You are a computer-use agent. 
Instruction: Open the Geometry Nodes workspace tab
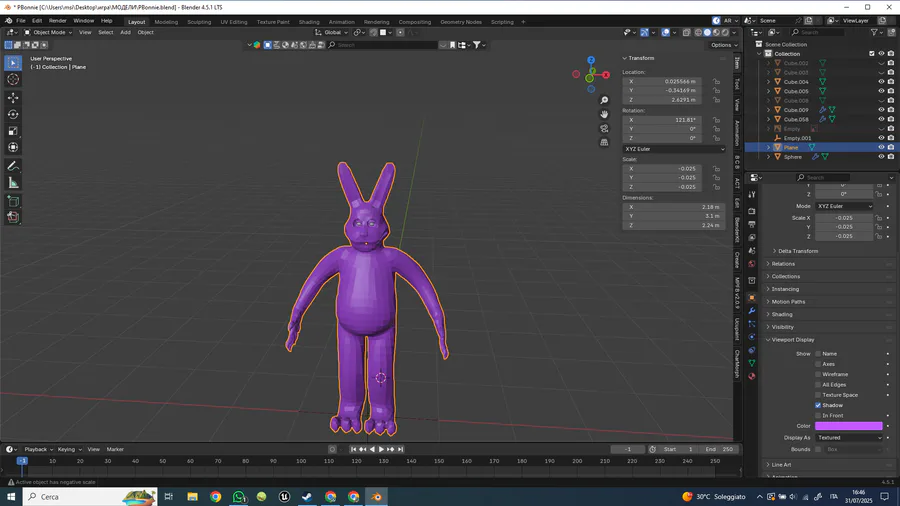pyautogui.click(x=461, y=22)
